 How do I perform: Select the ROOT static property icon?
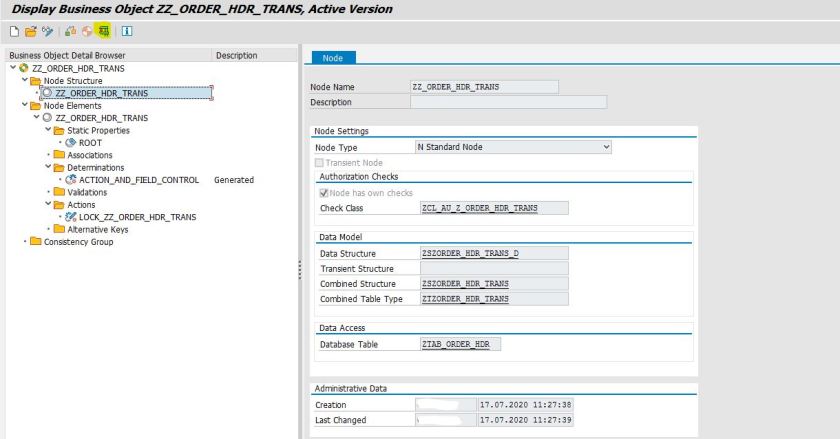click(71, 142)
